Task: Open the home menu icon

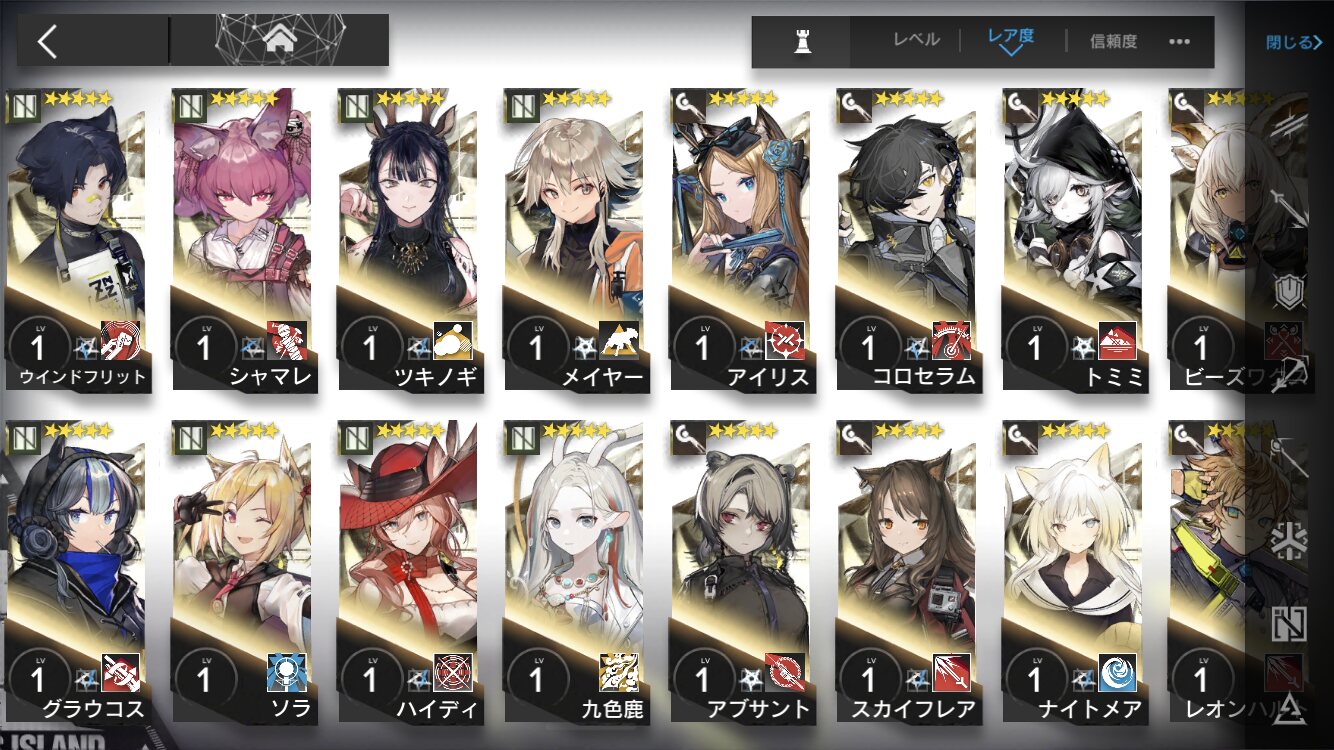Action: [x=281, y=41]
